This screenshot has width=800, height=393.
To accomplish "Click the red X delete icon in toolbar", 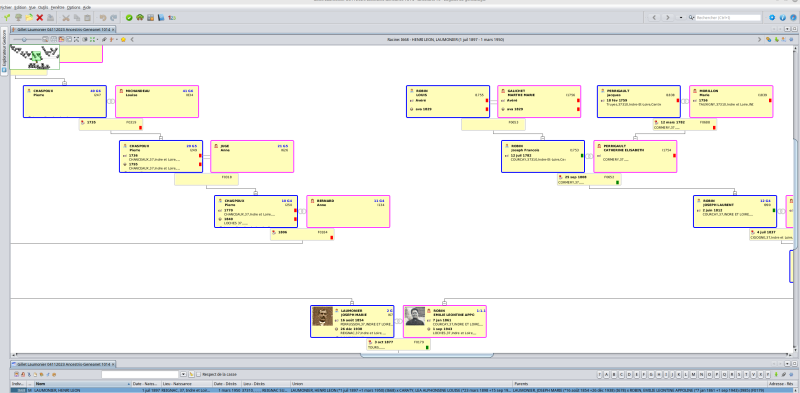I will pos(39,17).
